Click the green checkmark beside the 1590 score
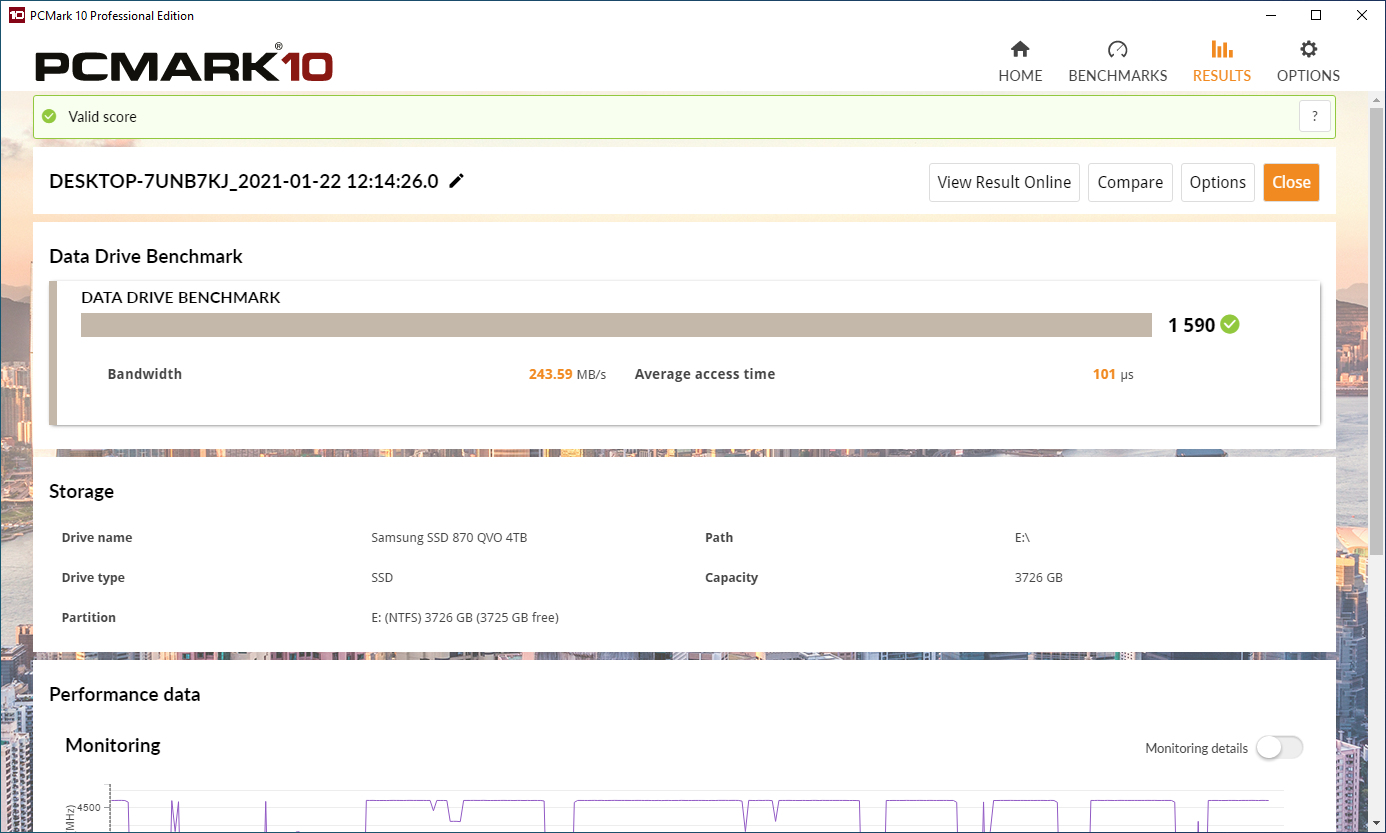Image resolution: width=1386 pixels, height=833 pixels. point(1229,324)
